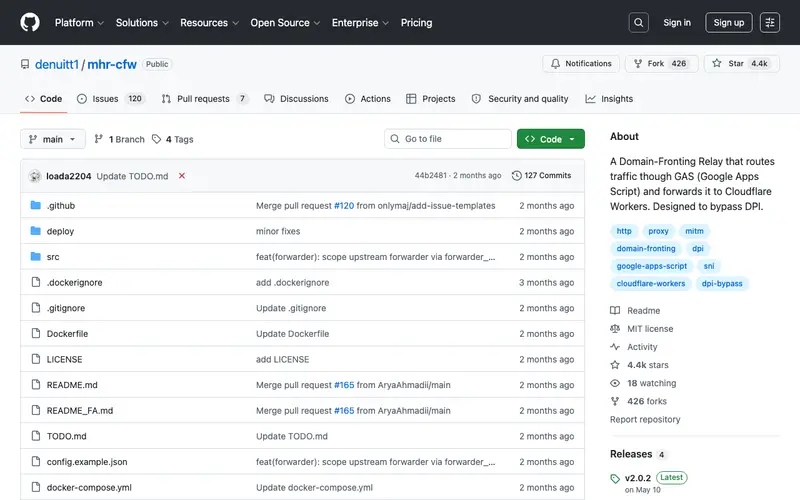Click the Sign up button
The height and width of the screenshot is (500, 800).
click(729, 22)
